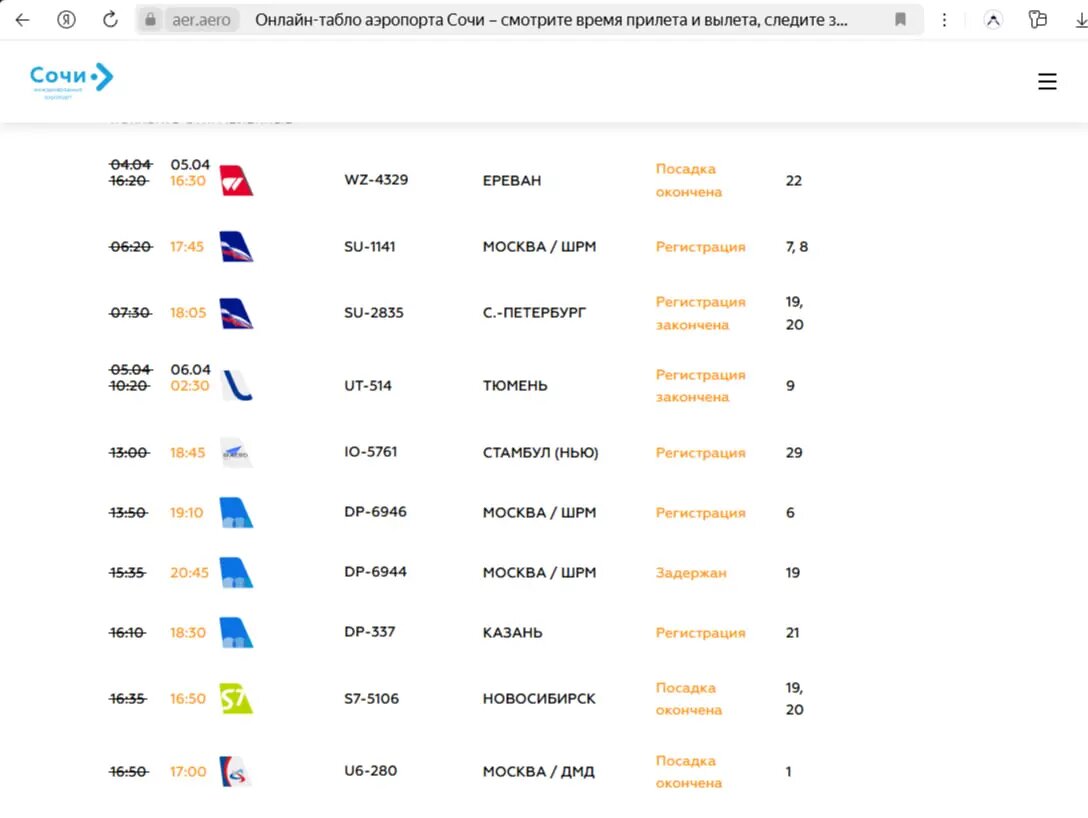Click status Задержан for DP-6944
1088x818 pixels.
tap(691, 573)
